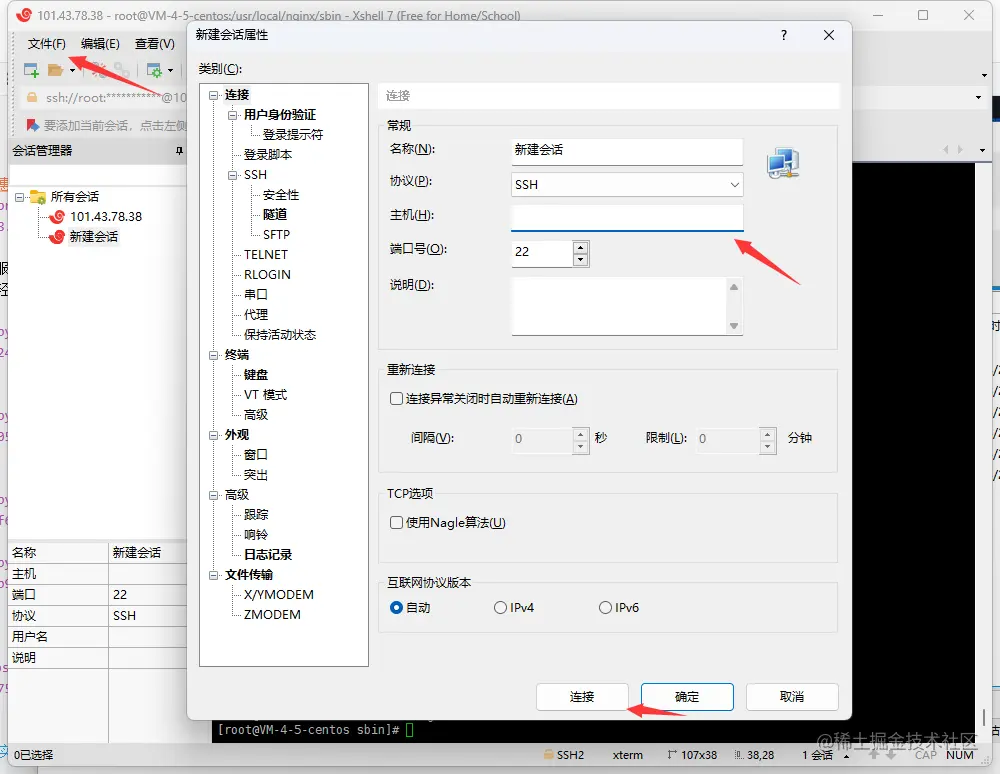Enable automatic reconnect on abnormal disconnect

[396, 399]
